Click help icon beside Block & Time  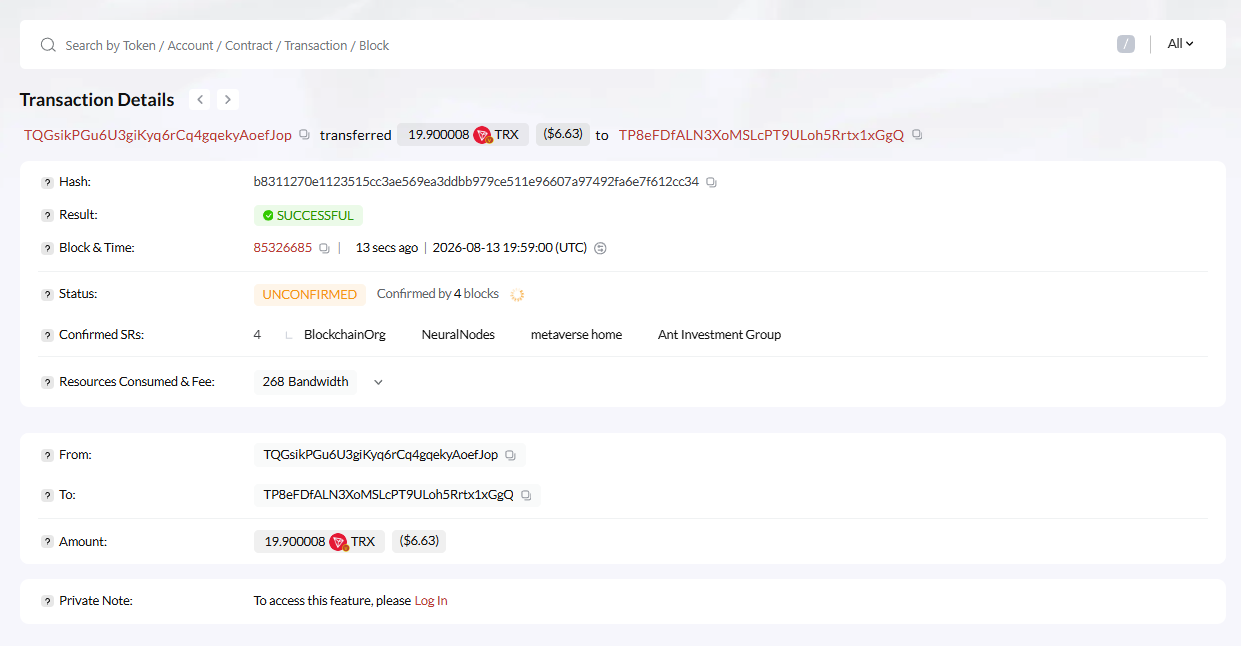point(47,248)
